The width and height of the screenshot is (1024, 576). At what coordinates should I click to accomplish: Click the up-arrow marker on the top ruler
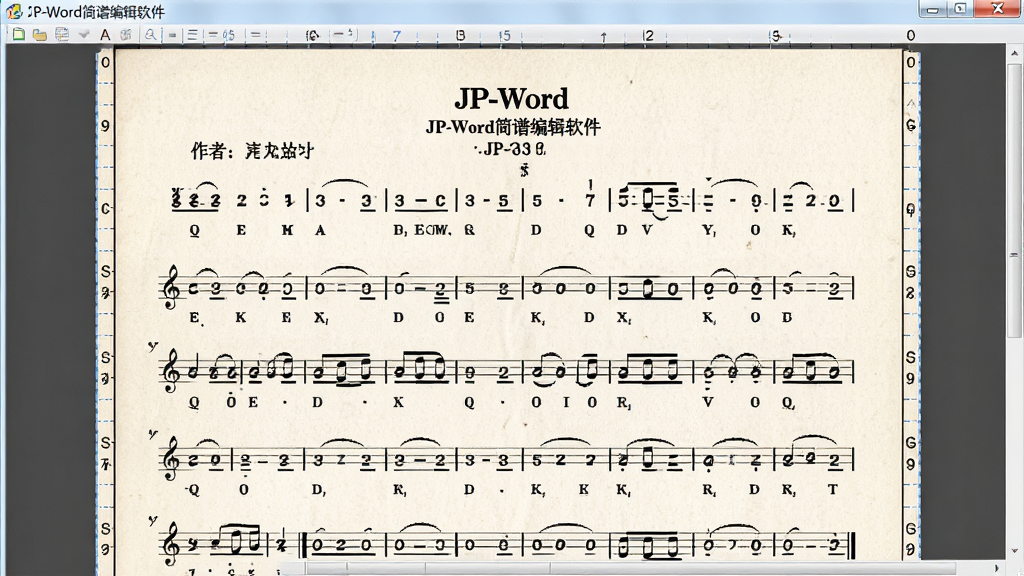603,37
